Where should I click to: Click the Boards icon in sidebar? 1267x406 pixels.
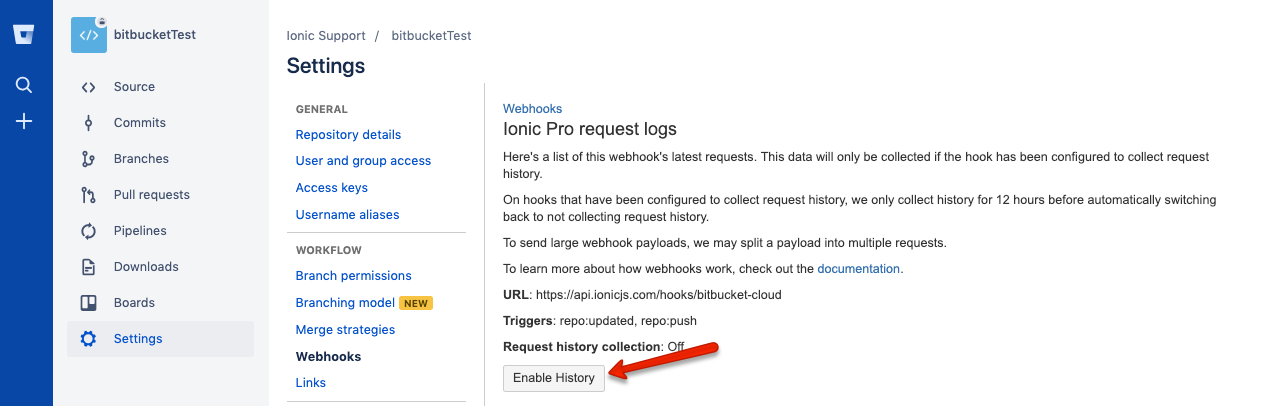click(89, 303)
